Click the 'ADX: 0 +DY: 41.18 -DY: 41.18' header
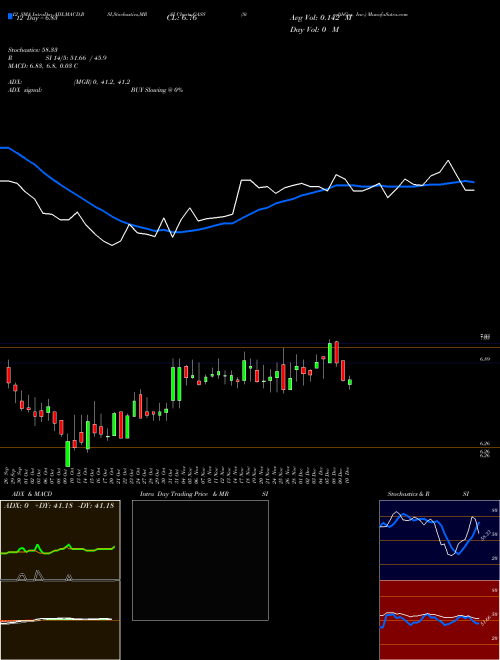The height and width of the screenshot is (660, 500). (x=59, y=506)
